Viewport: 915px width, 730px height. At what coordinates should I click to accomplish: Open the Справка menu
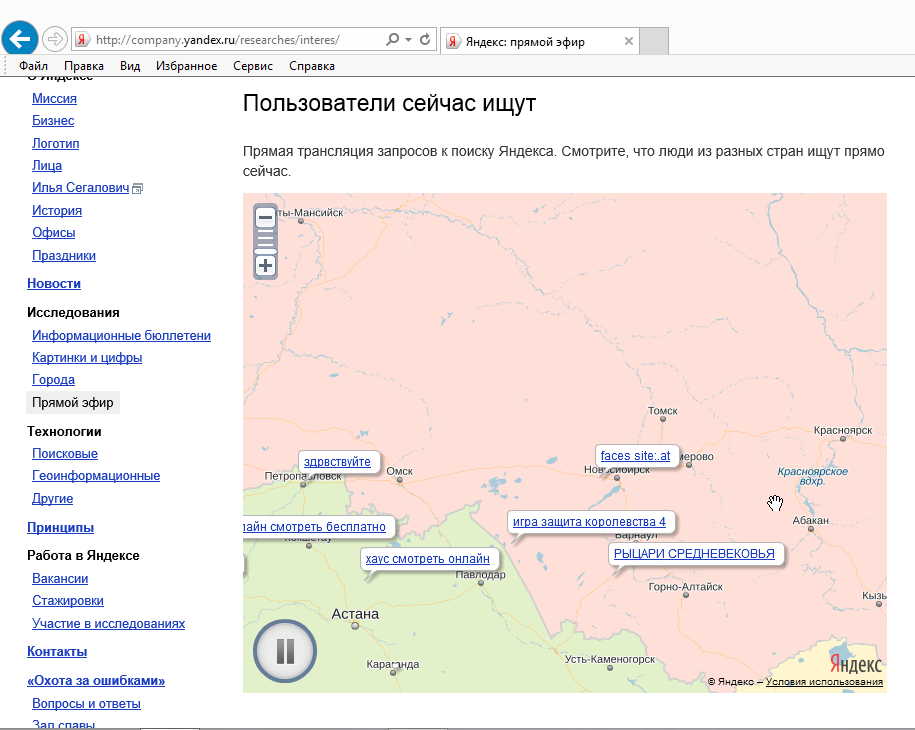[x=312, y=66]
